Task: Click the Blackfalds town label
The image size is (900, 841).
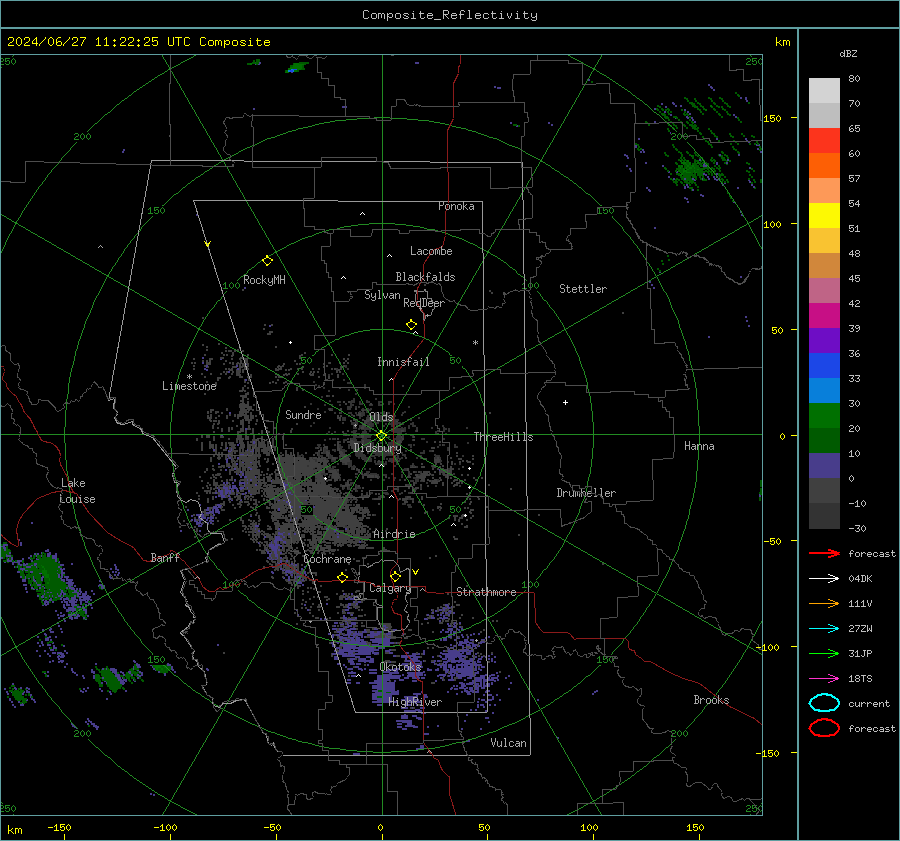Action: pyautogui.click(x=425, y=277)
